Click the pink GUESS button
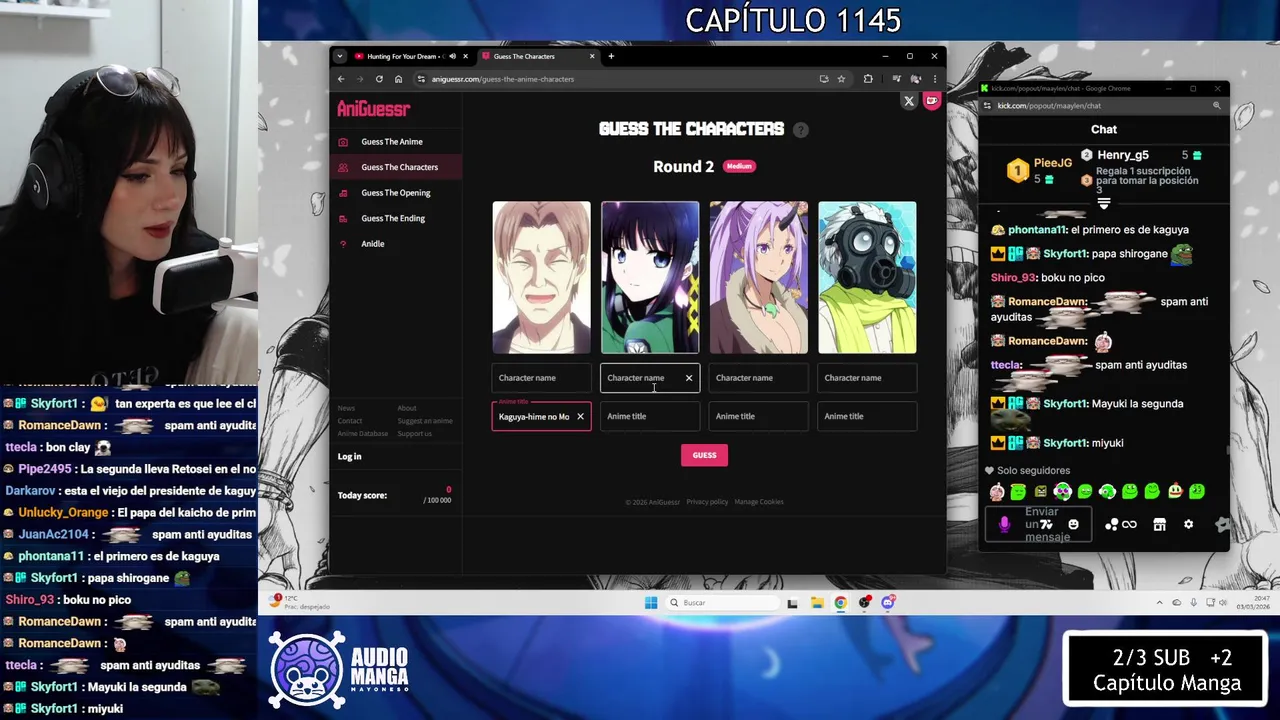Viewport: 1280px width, 720px height. (x=704, y=455)
